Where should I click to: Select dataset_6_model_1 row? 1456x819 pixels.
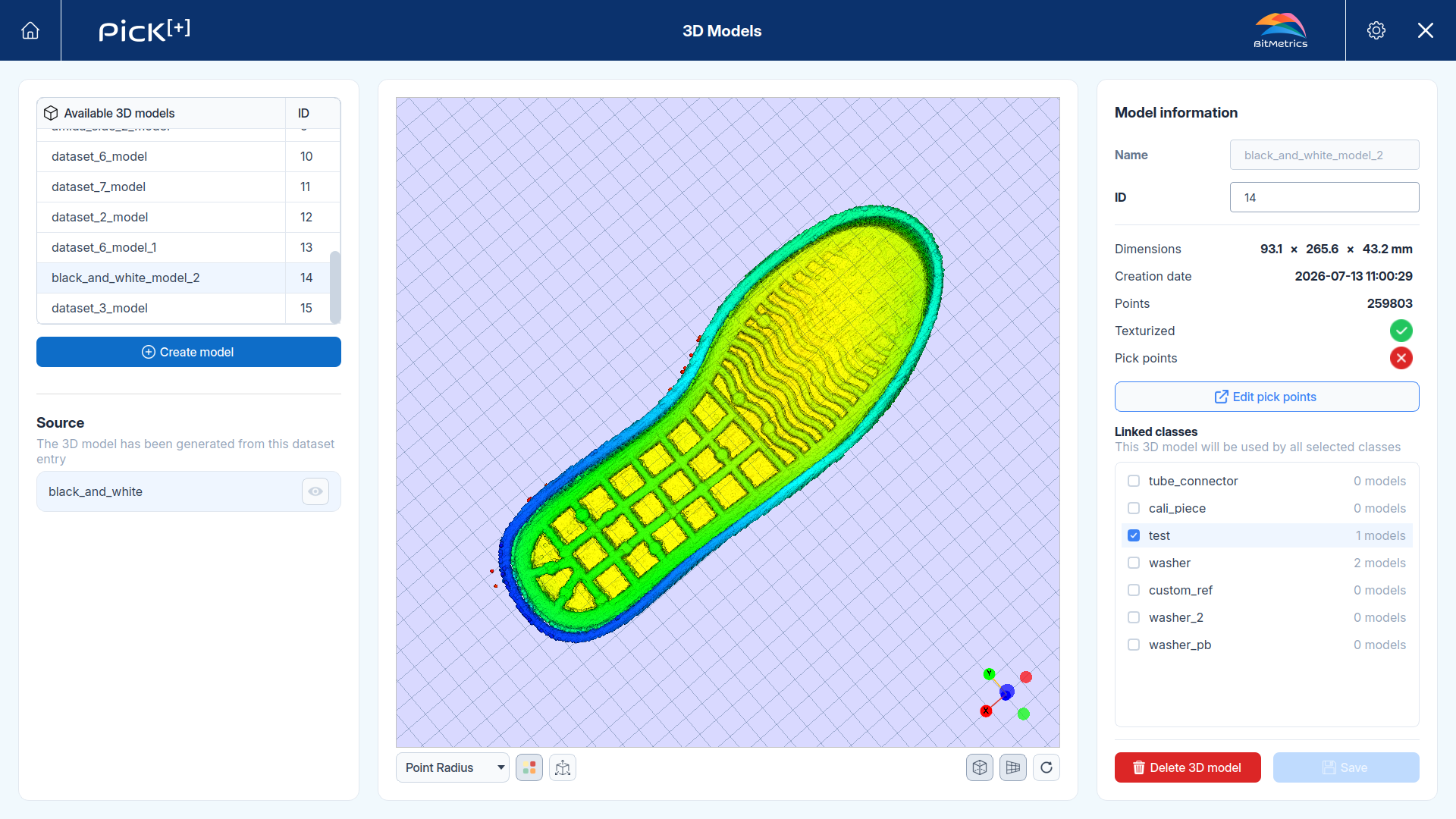188,247
